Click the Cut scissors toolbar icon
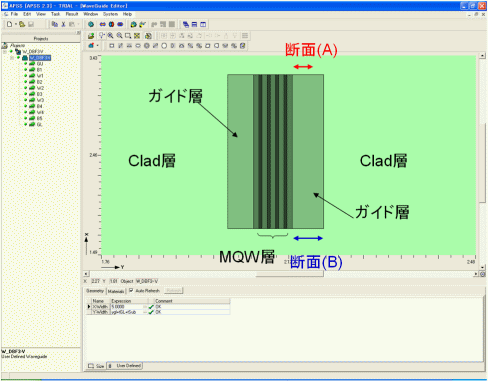The height and width of the screenshot is (381, 488). point(63,24)
